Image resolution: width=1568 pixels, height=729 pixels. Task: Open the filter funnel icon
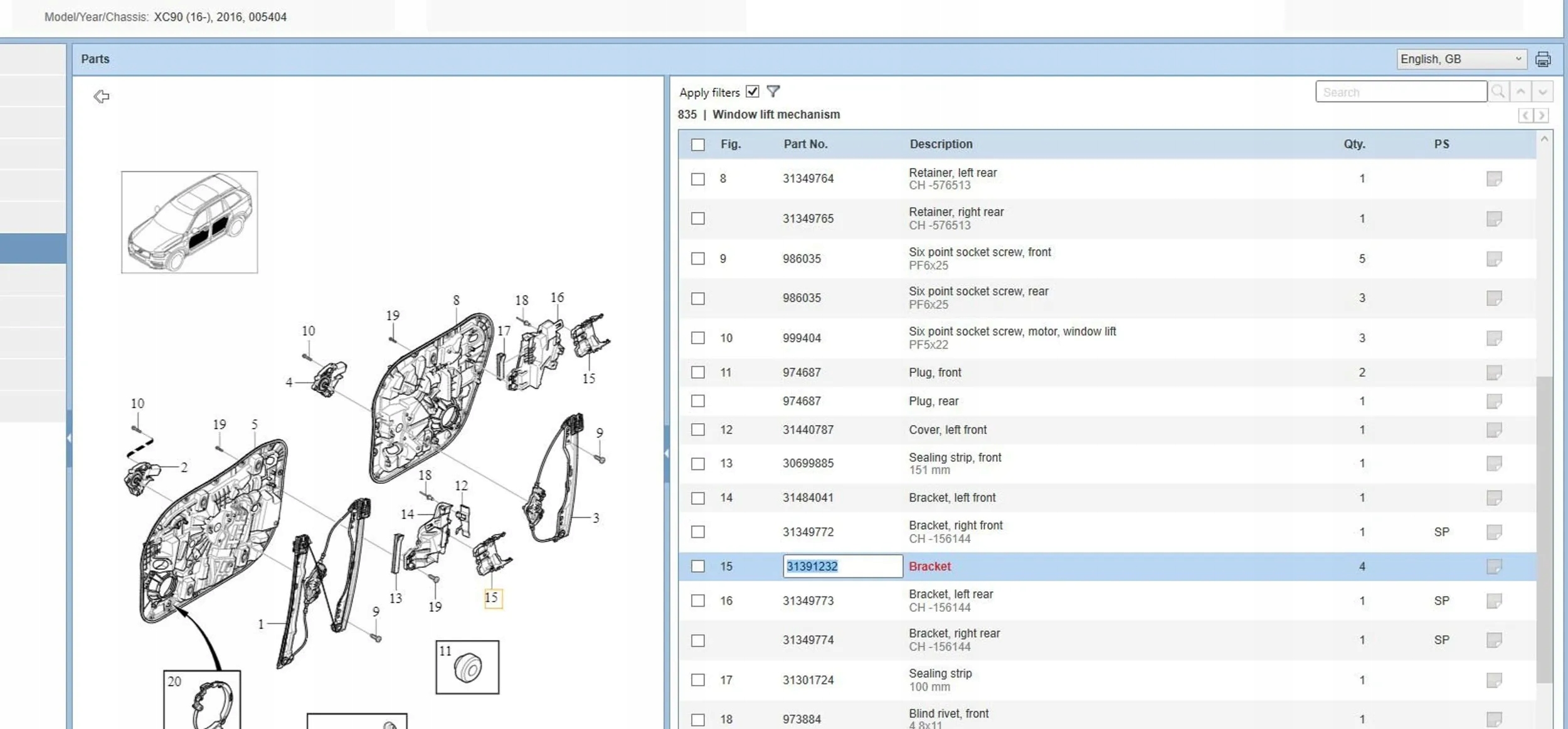click(773, 92)
